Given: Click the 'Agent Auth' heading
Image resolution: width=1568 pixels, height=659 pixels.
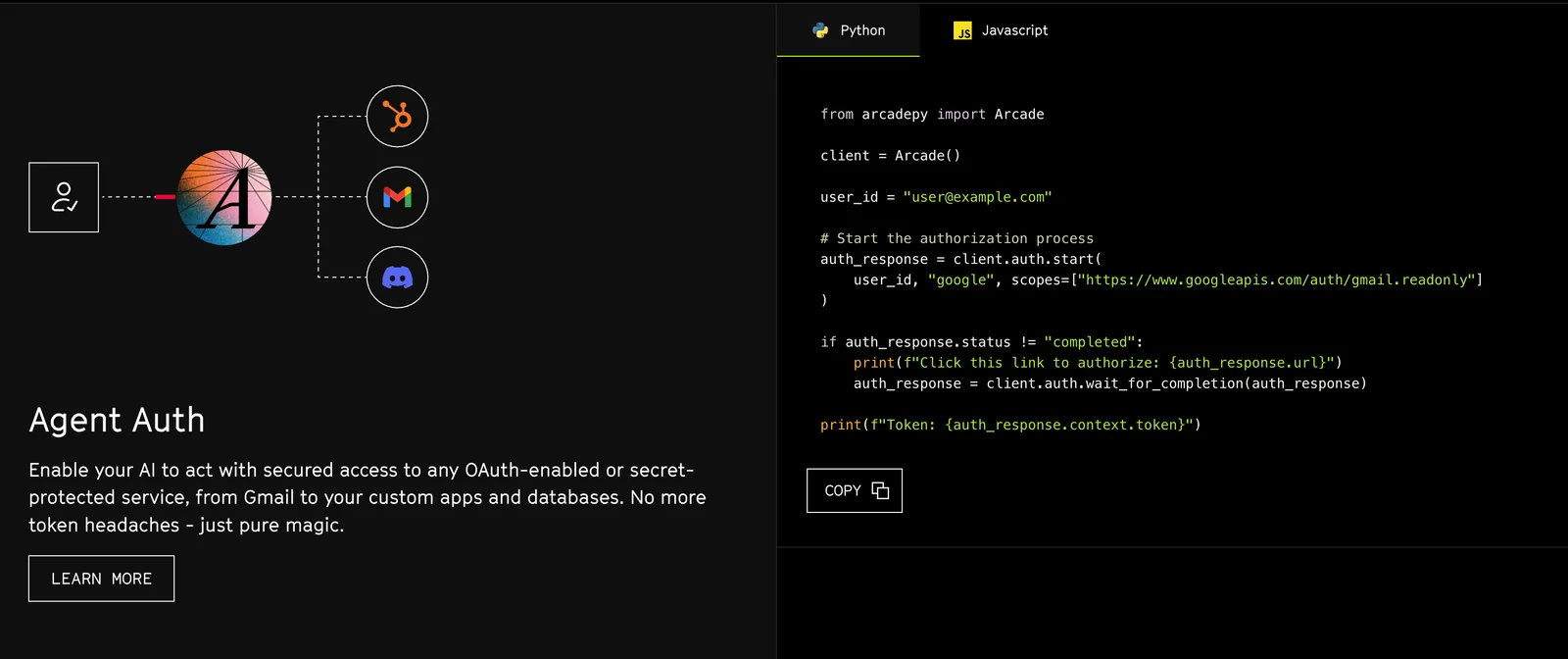Looking at the screenshot, I should 117,420.
